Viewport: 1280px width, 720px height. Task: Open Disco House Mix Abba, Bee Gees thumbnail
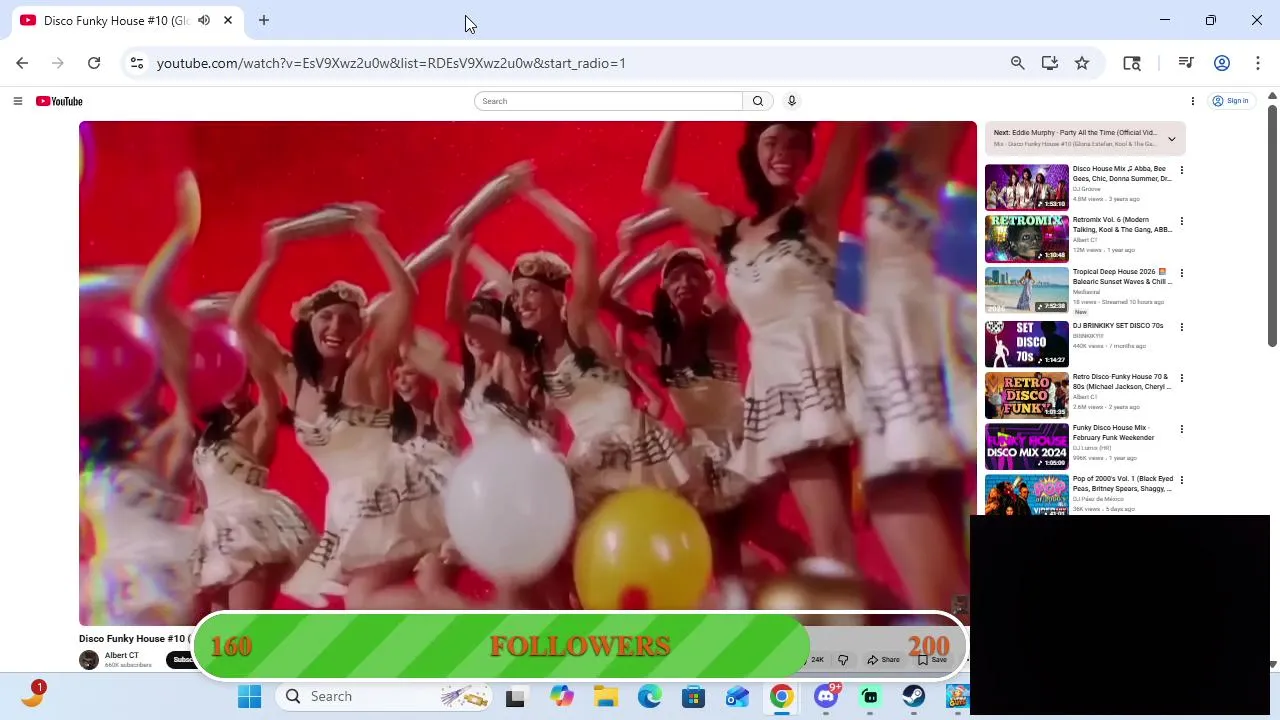1027,187
